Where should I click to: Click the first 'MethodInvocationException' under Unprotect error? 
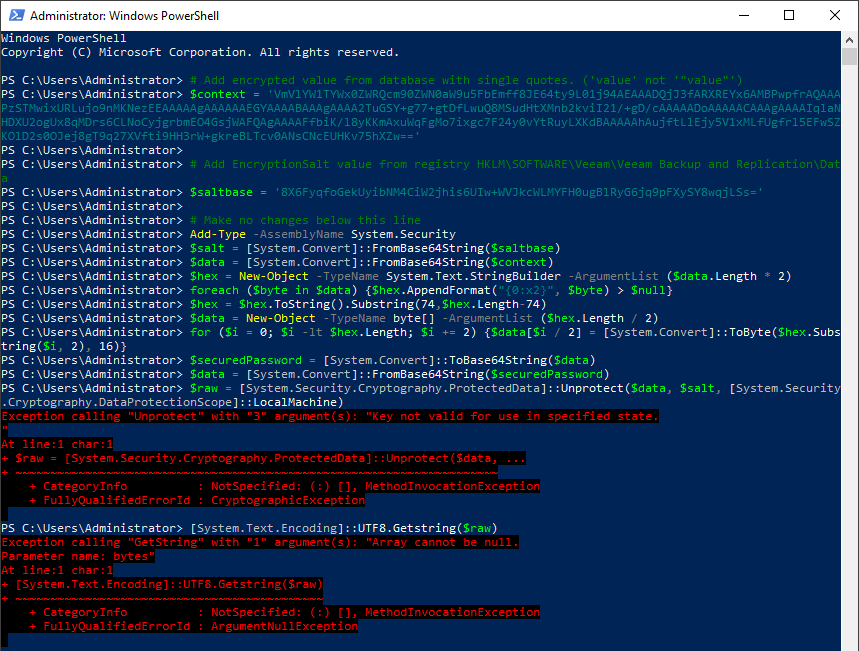click(453, 486)
